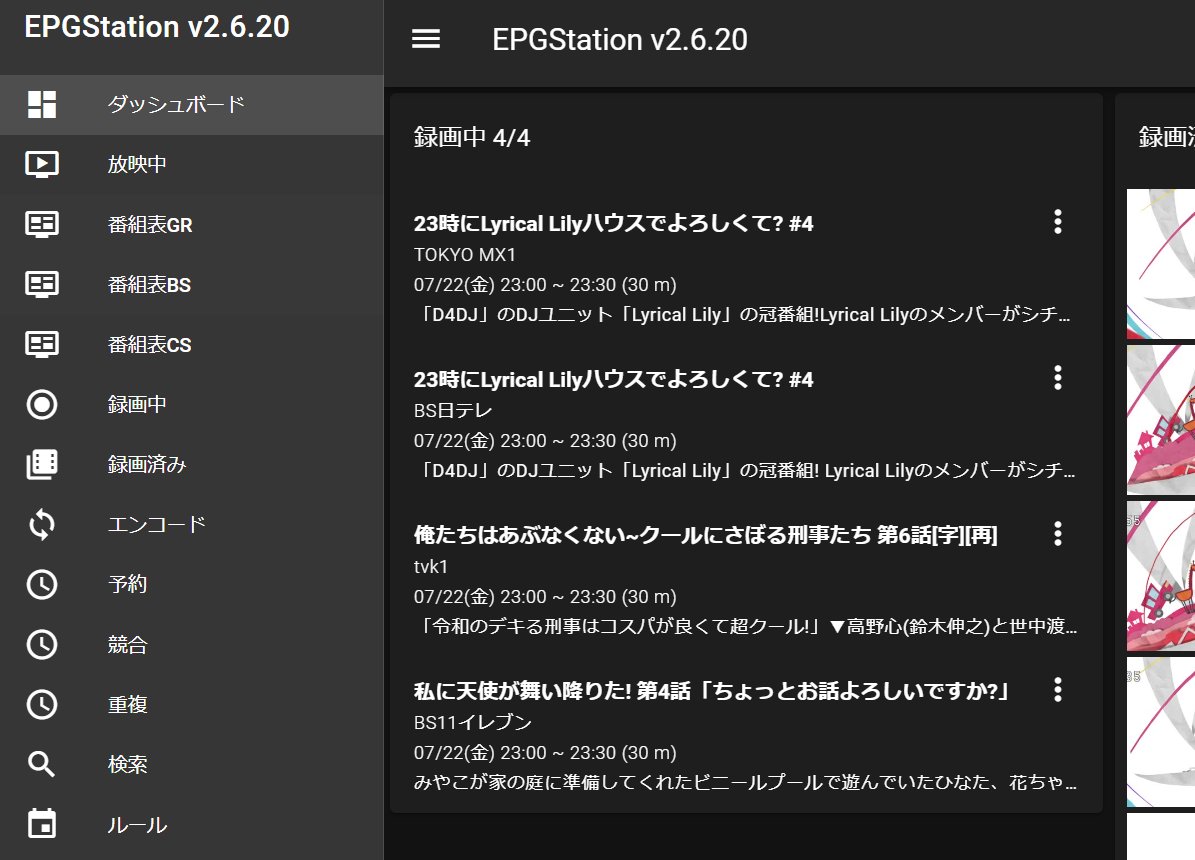This screenshot has height=860, width=1195.
Task: Click the 番組表GR program guide icon
Action: pos(40,224)
